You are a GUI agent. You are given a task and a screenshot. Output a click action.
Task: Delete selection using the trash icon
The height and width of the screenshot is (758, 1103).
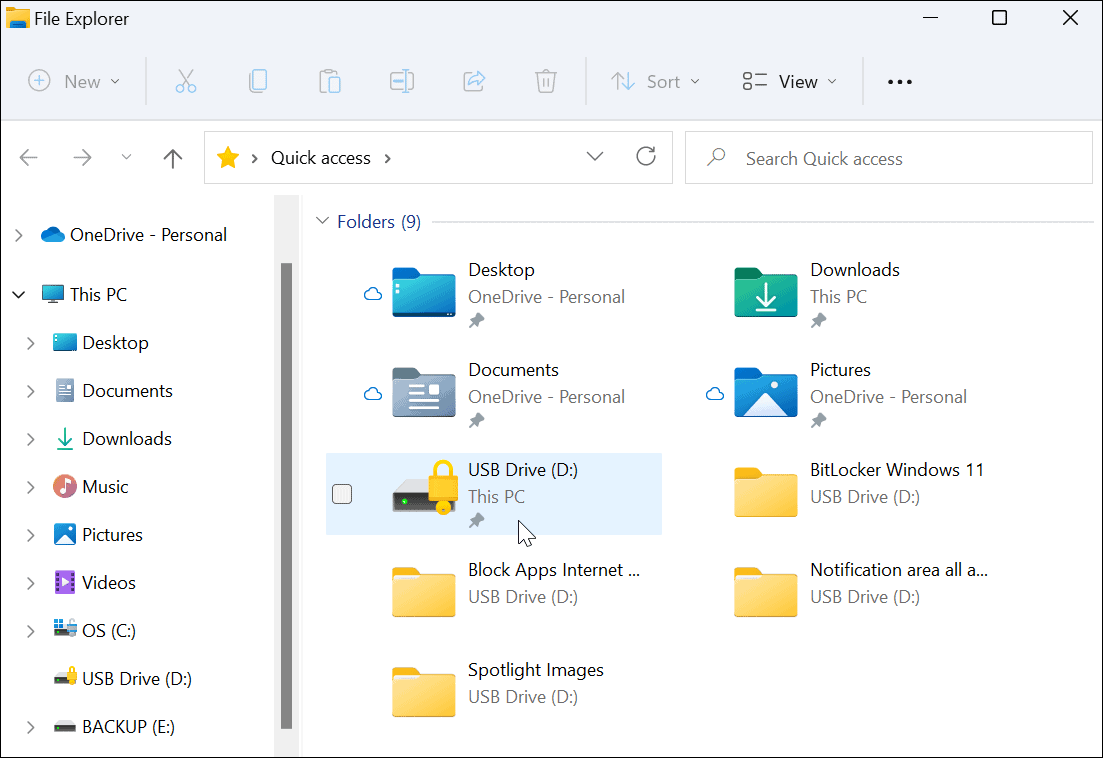pos(545,81)
